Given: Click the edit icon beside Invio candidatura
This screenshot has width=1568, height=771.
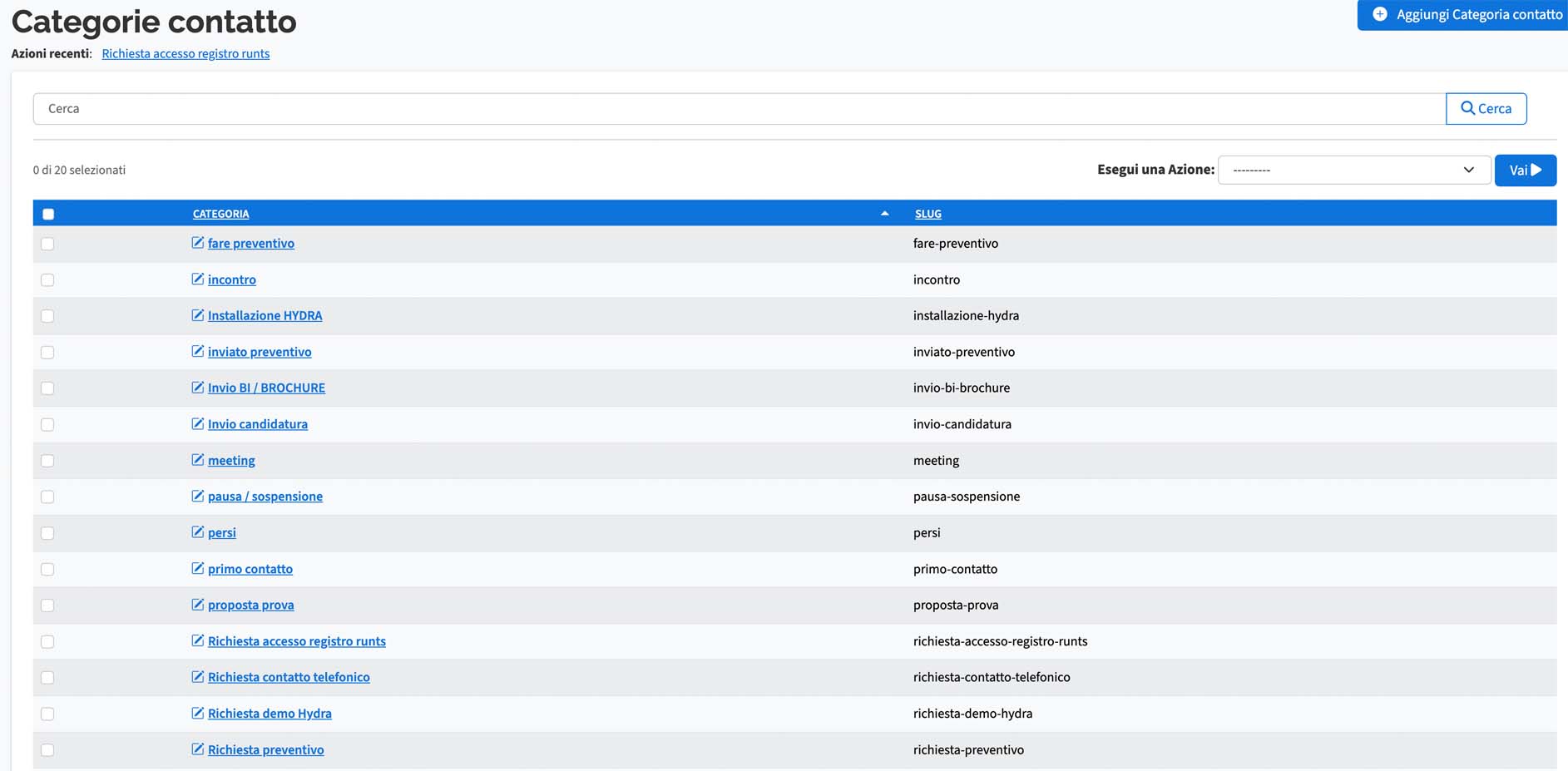Looking at the screenshot, I should (197, 423).
